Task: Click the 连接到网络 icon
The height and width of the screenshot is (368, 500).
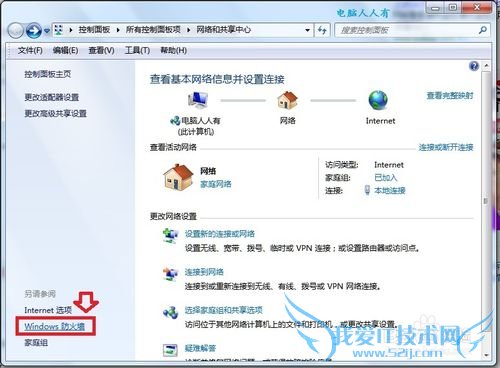Action: pyautogui.click(x=171, y=274)
